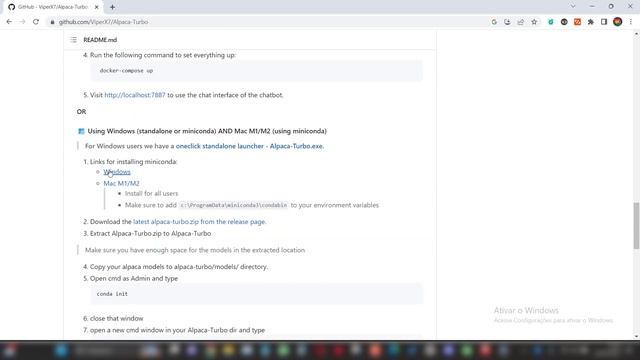Click the browser back arrow
640x360 pixels.
click(x=9, y=22)
